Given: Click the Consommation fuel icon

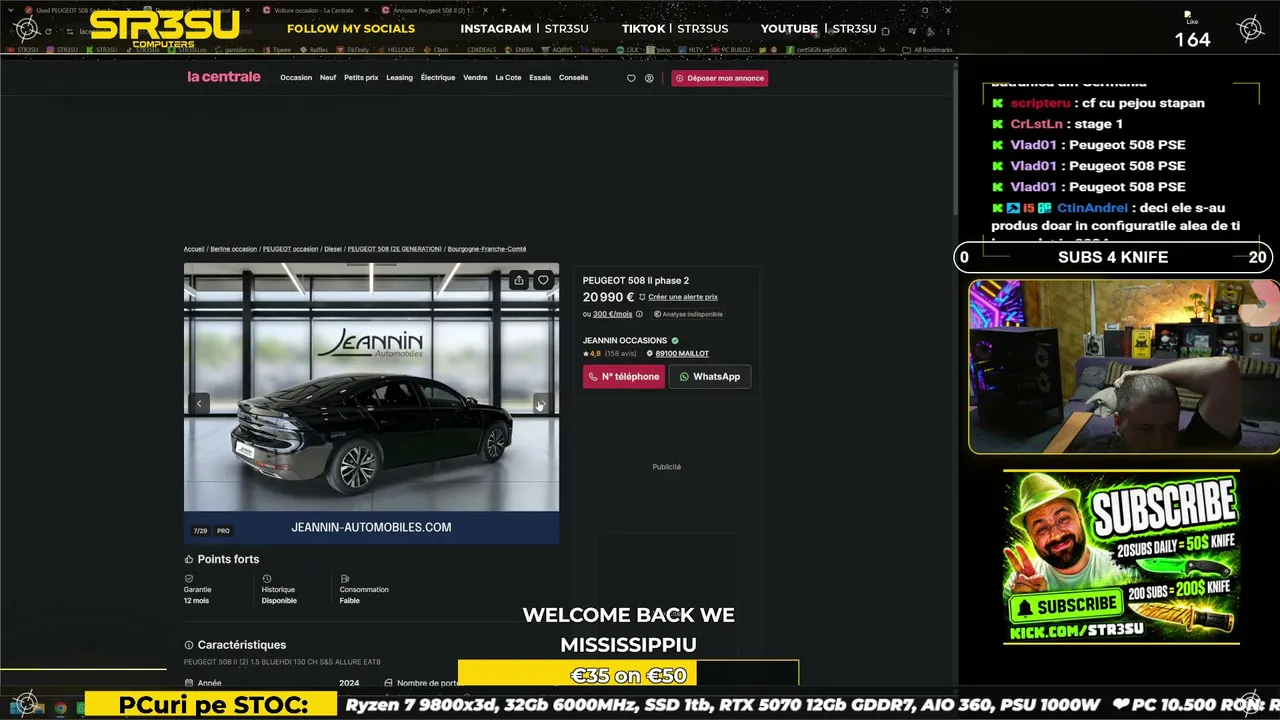Looking at the screenshot, I should (x=344, y=579).
